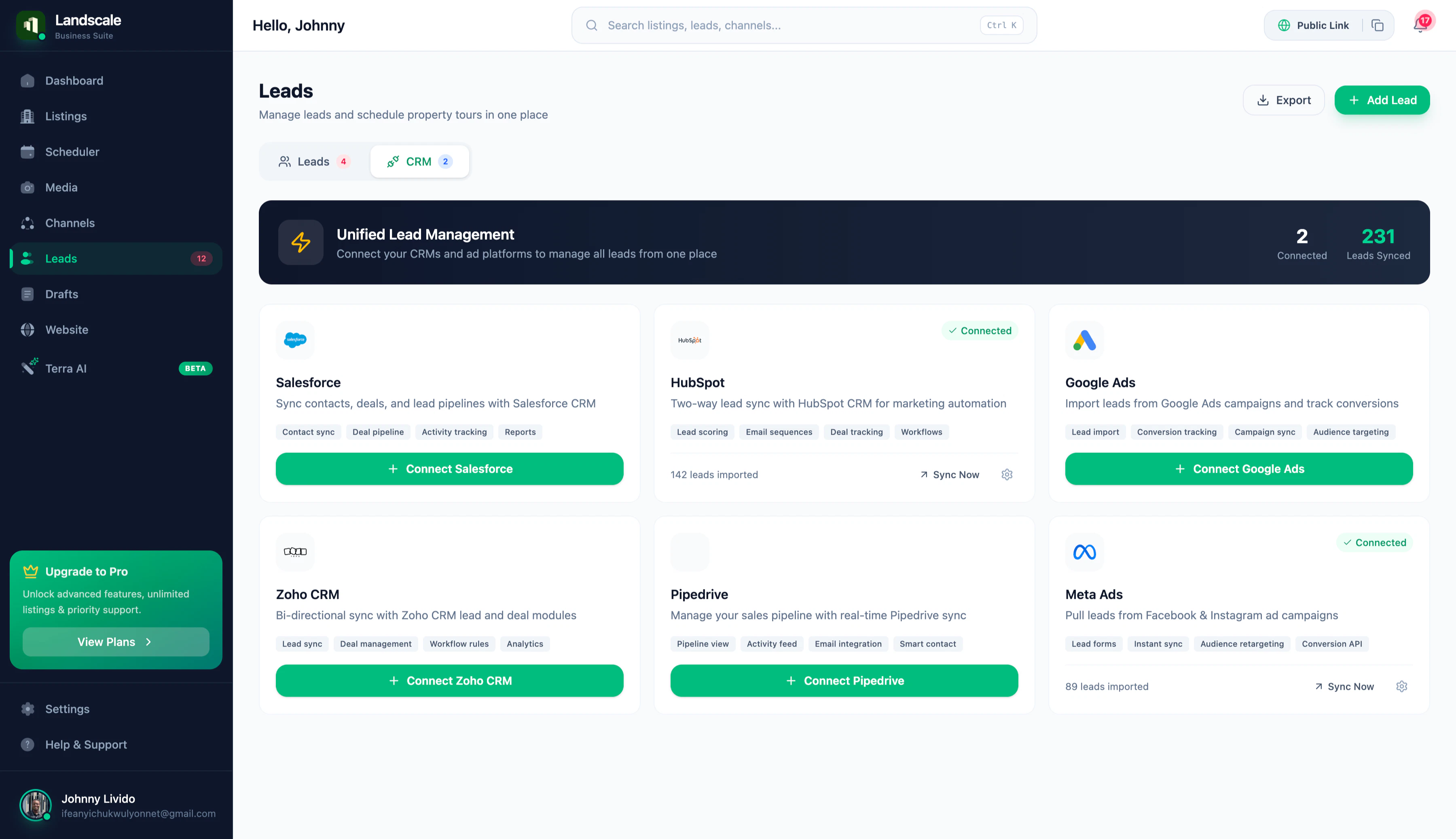The image size is (1456, 839).
Task: Click Johnny Livido profile avatar
Action: point(36,805)
